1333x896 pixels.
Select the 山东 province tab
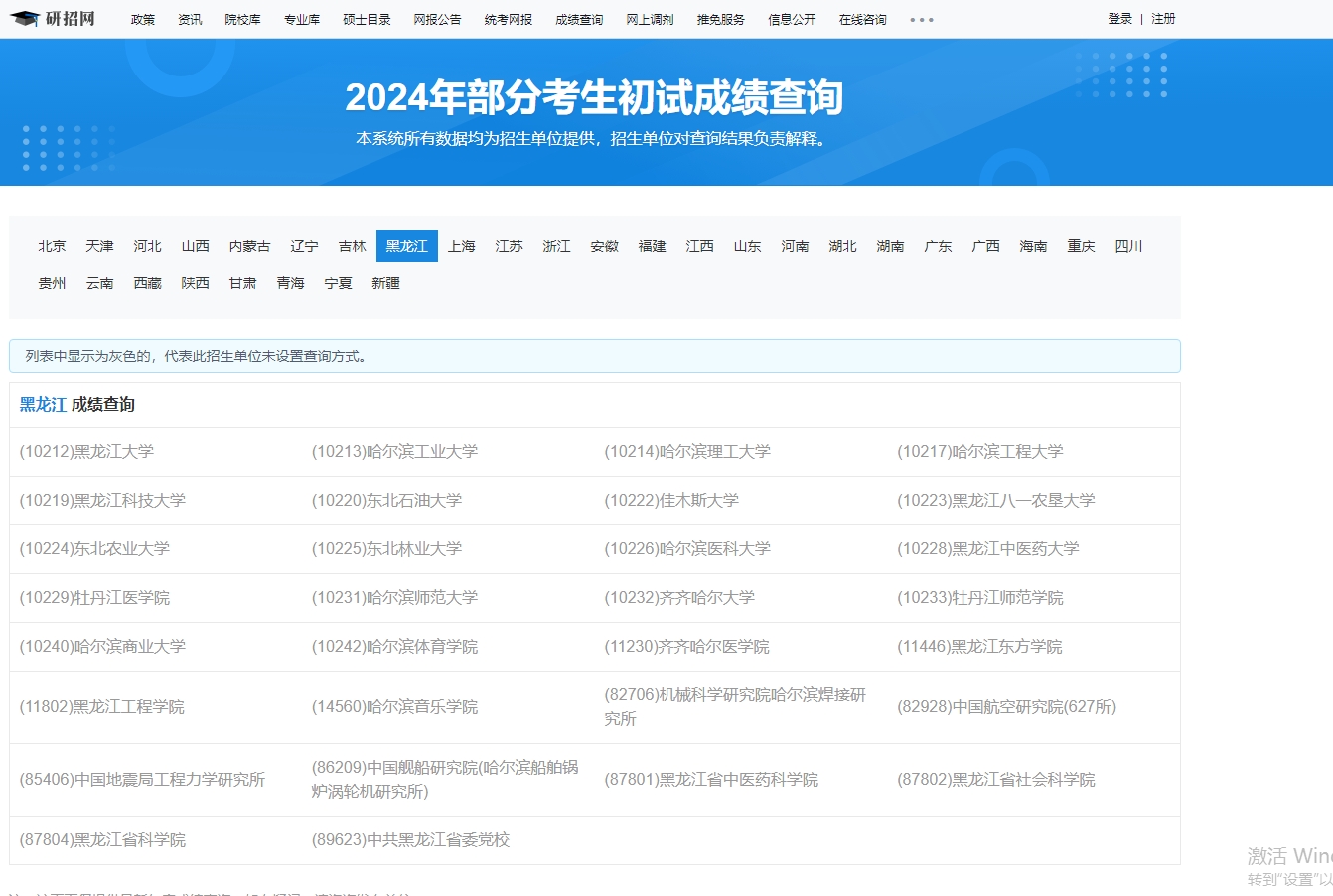point(748,246)
